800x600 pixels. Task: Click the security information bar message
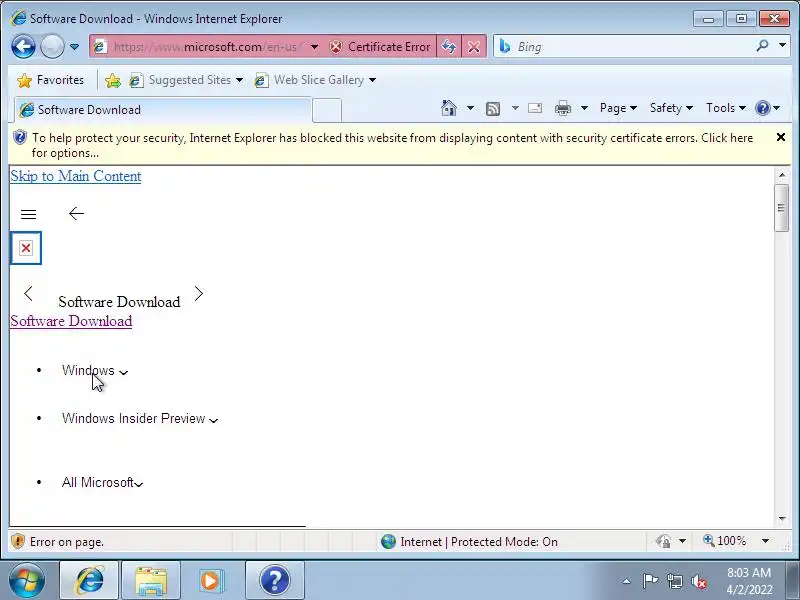392,145
